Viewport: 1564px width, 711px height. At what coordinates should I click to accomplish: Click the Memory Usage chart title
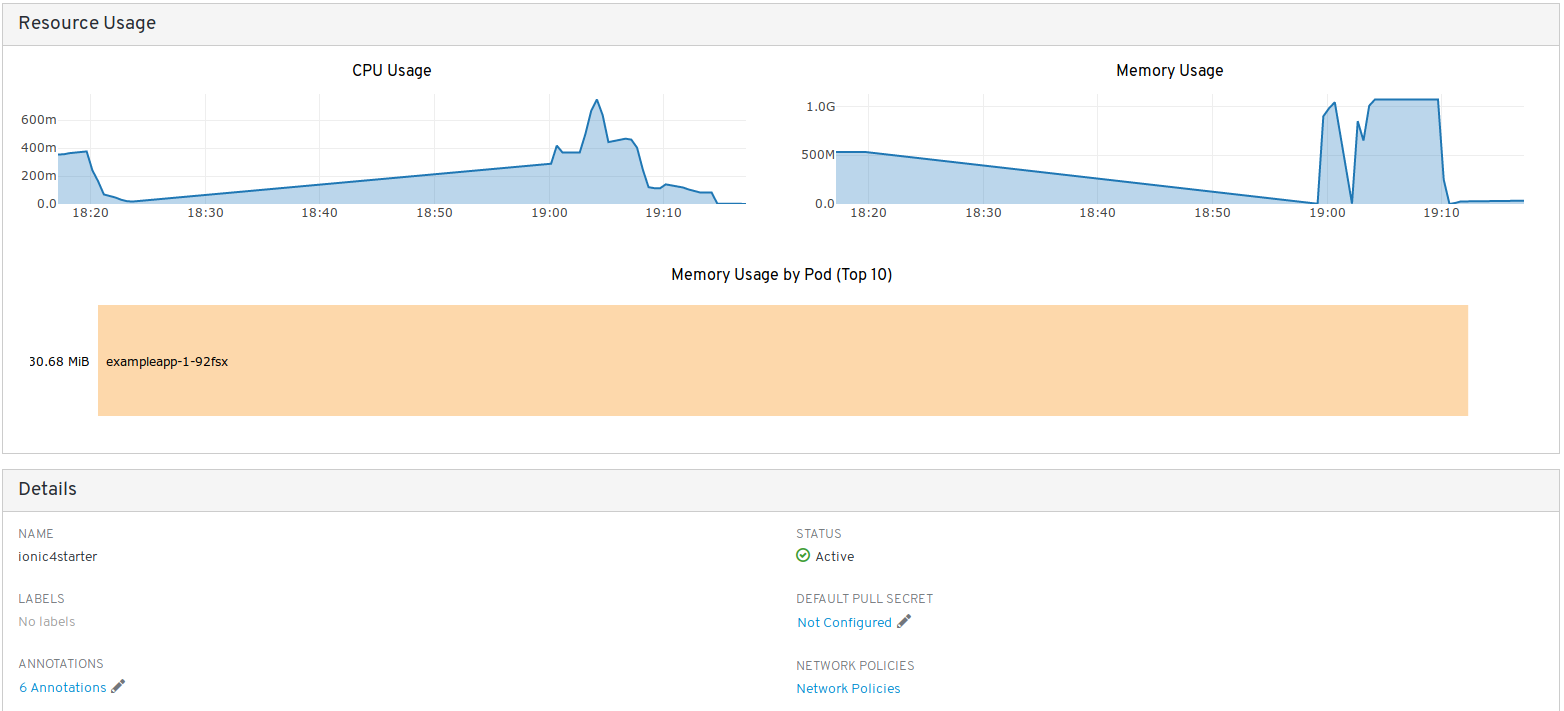1169,71
